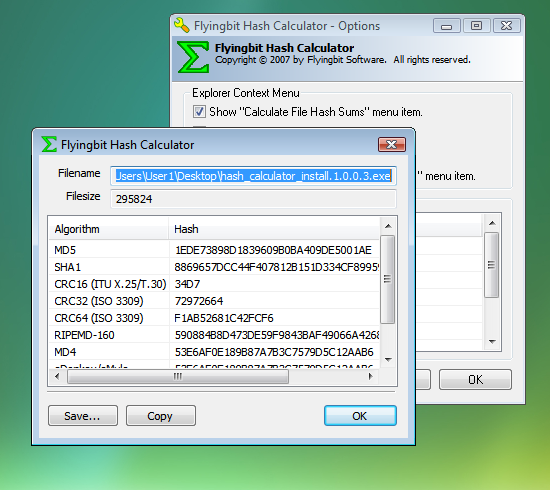Click the Options list scroll down arrow
This screenshot has width=550, height=490.
coord(492,342)
